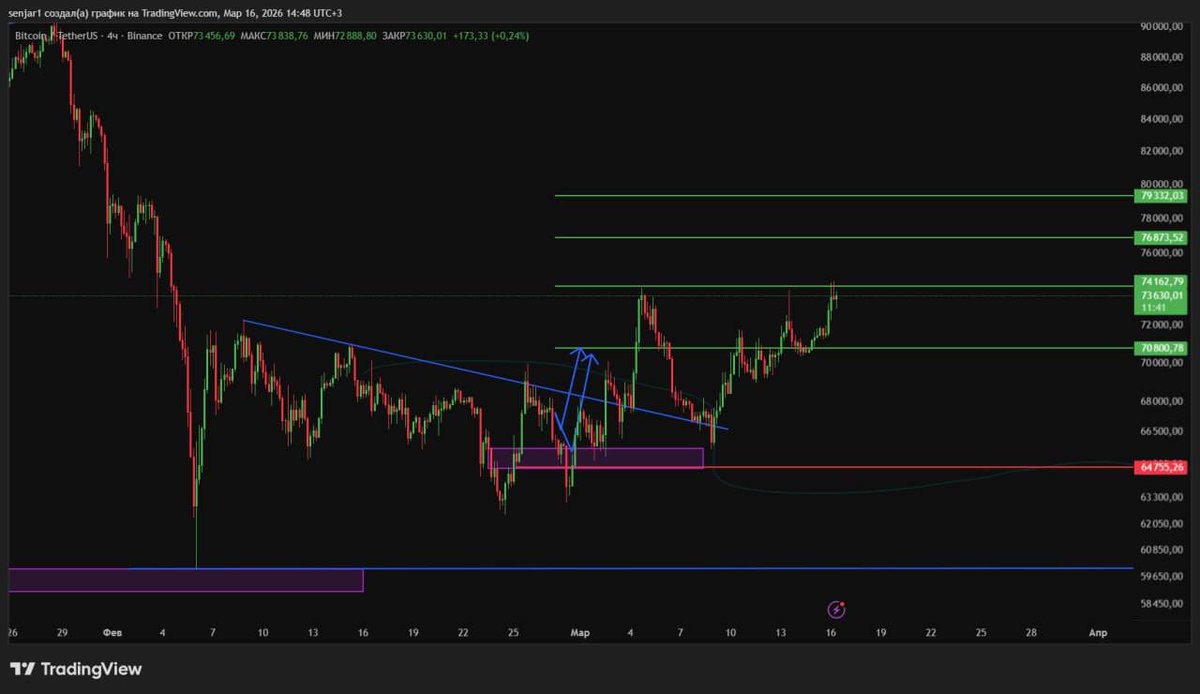
Task: Select the pink rectangle zone near 65000
Action: click(596, 457)
